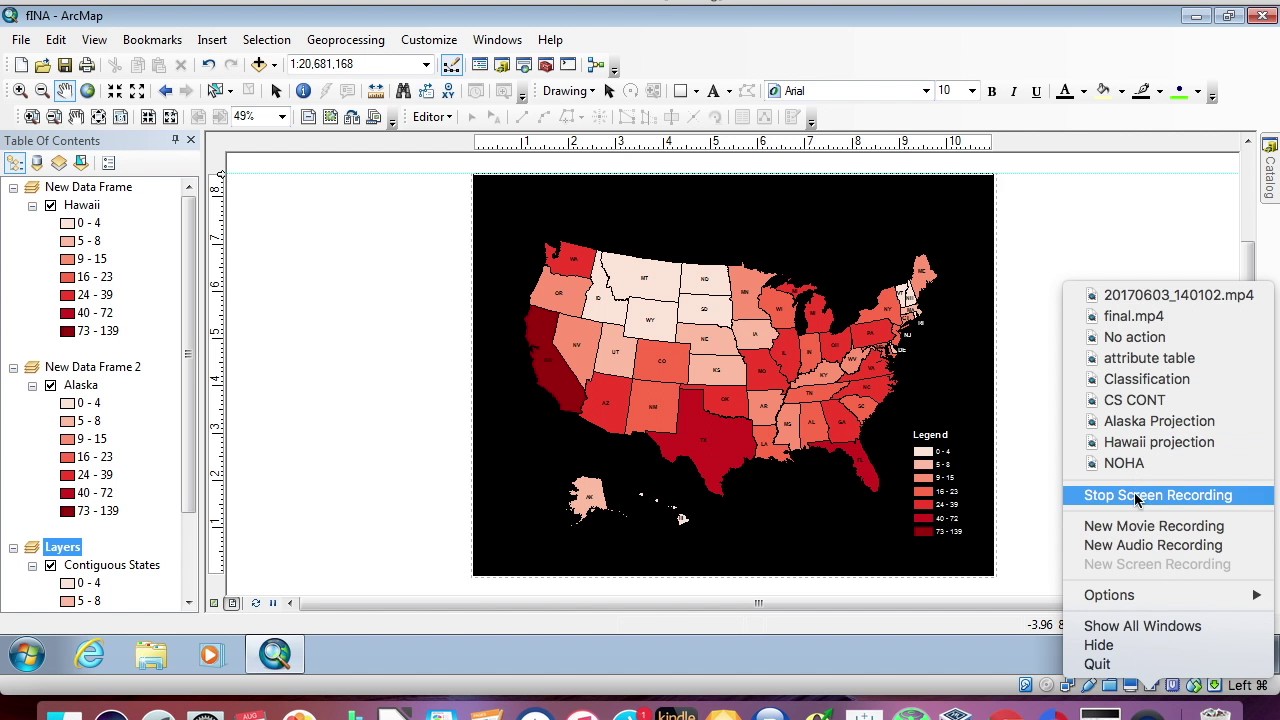Zoom to Full Extent globe
The image size is (1280, 720).
pos(87,91)
